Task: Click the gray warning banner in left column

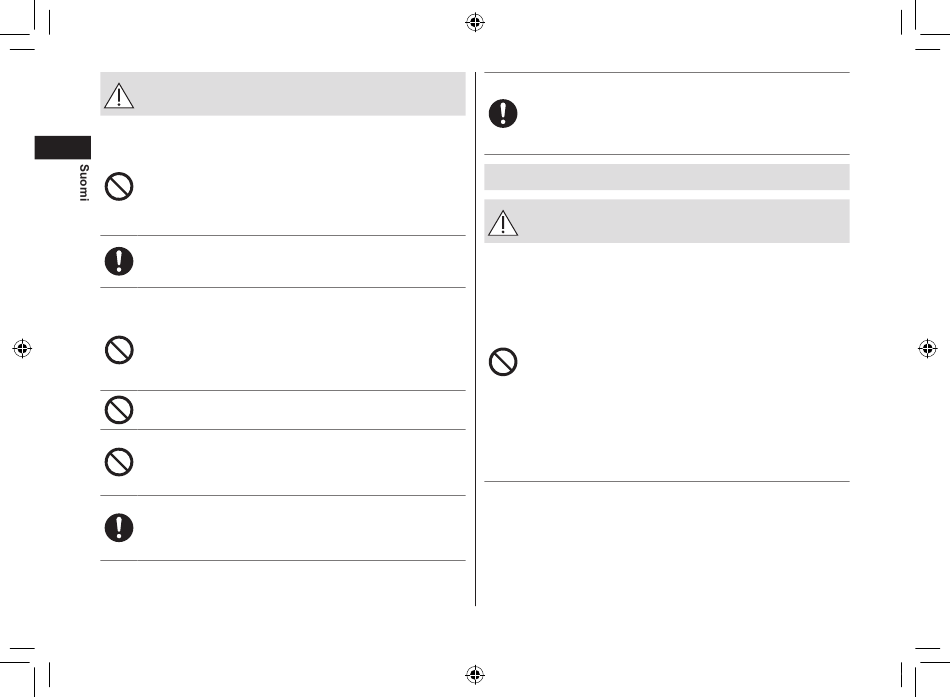Action: (283, 94)
